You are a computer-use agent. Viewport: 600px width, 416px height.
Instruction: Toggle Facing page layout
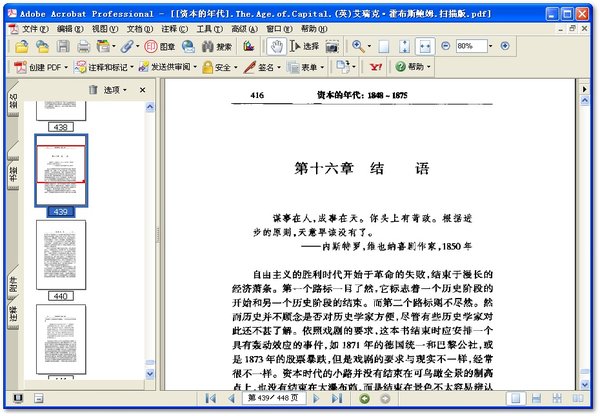click(x=578, y=399)
